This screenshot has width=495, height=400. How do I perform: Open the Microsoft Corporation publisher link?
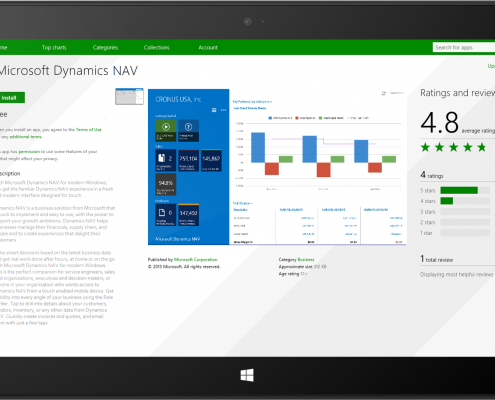pyautogui.click(x=196, y=259)
